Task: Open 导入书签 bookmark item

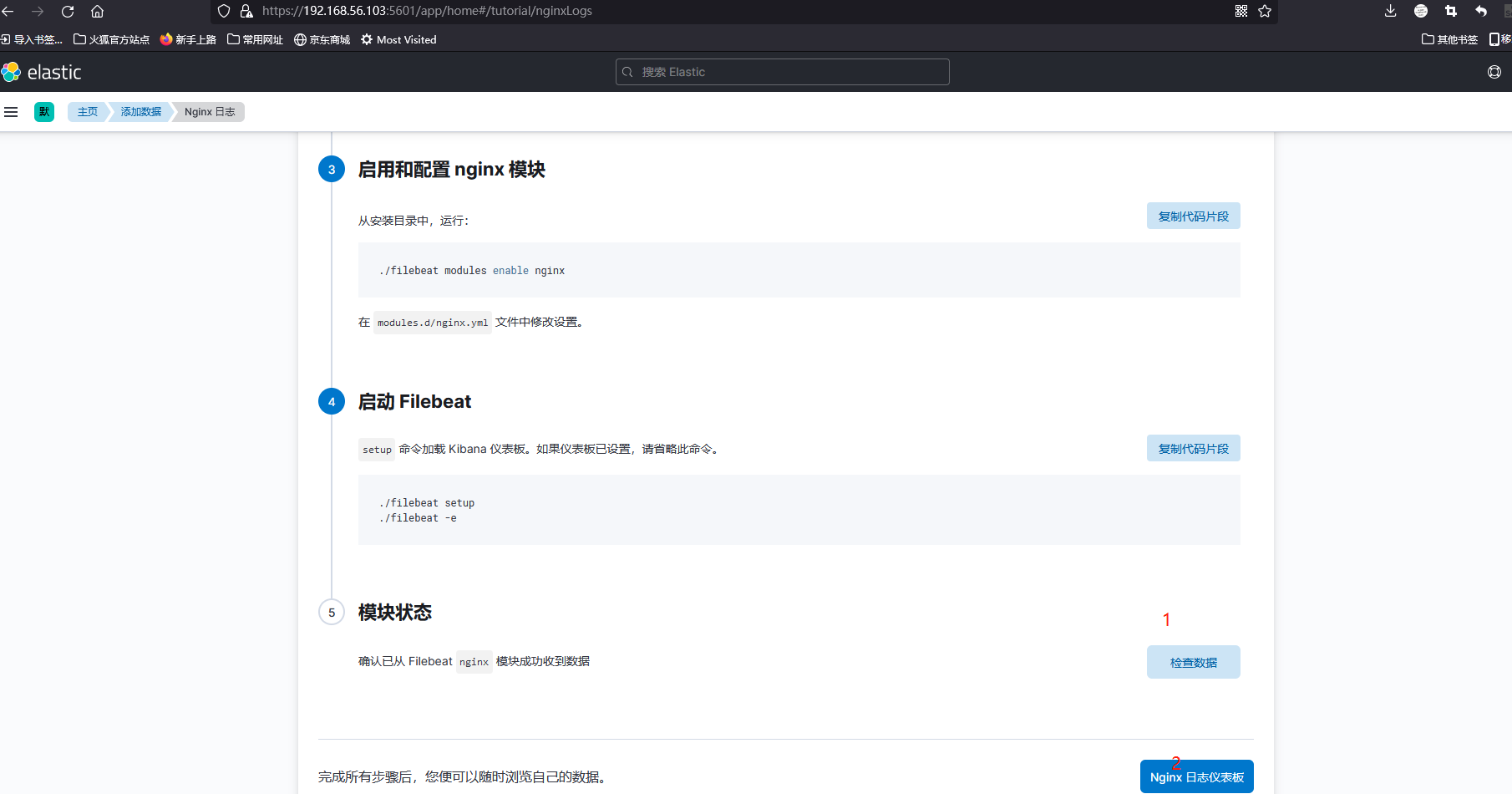Action: coord(32,39)
